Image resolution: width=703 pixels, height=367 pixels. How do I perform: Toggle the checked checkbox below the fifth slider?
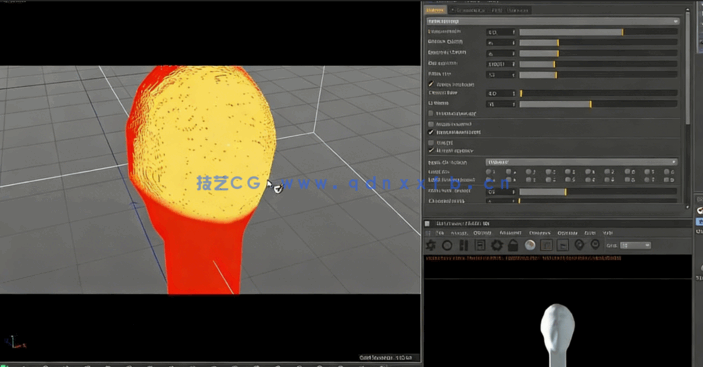pos(431,84)
